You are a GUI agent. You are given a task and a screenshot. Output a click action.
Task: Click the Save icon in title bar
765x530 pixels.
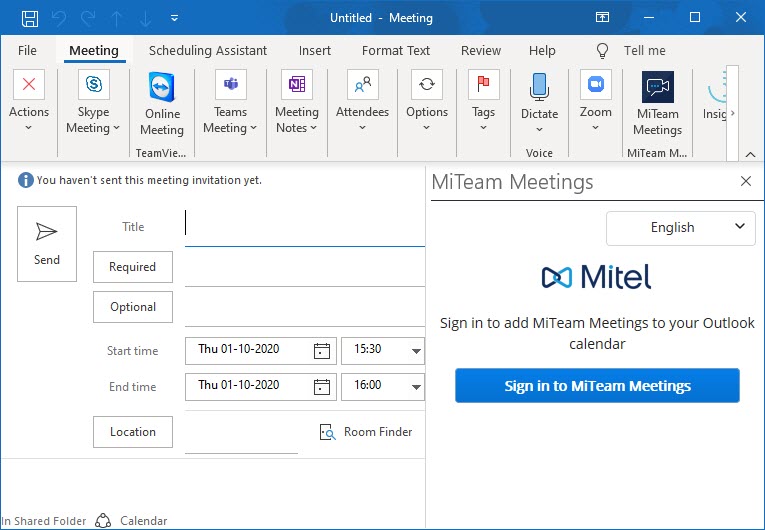point(30,18)
